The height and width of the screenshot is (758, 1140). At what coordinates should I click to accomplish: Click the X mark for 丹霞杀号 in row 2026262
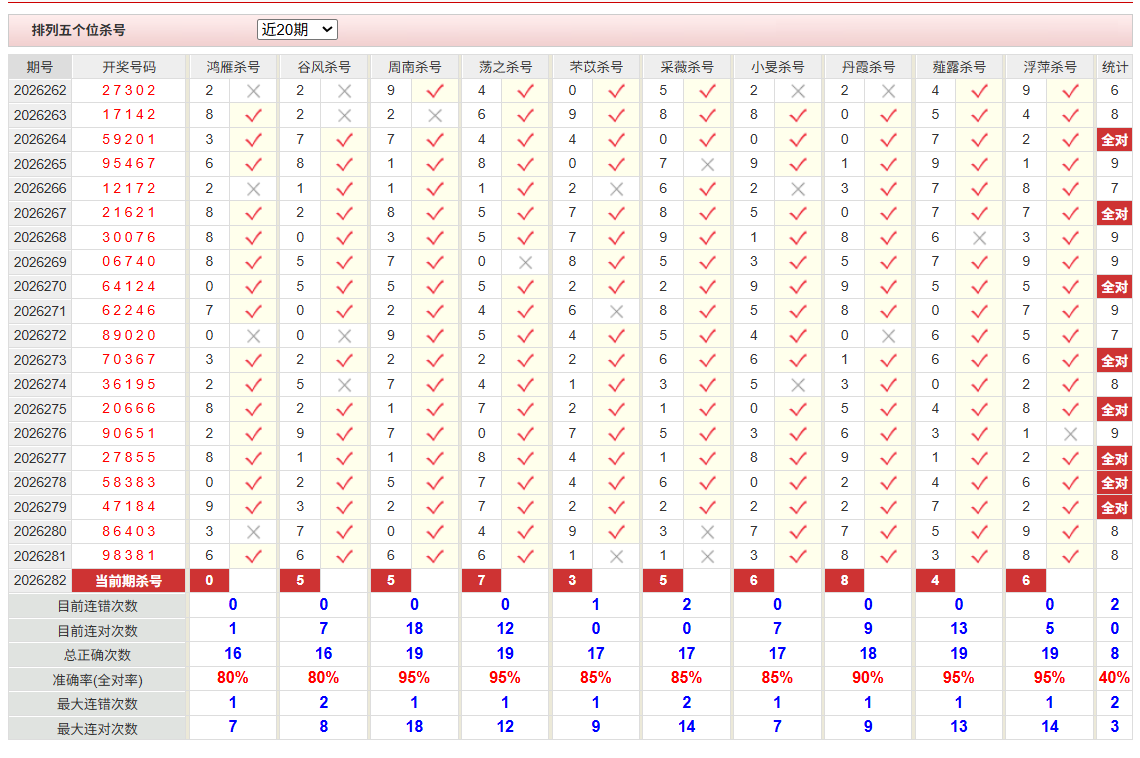[888, 92]
